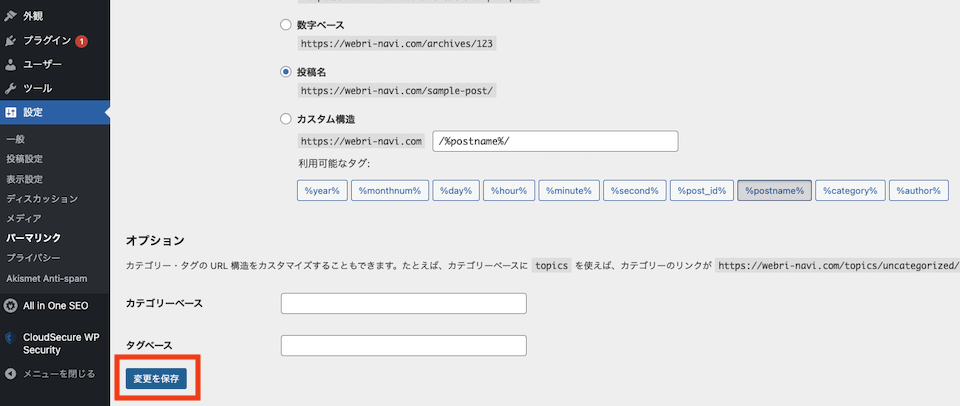Insert the %minute% tag button
This screenshot has width=960, height=406.
[569, 190]
